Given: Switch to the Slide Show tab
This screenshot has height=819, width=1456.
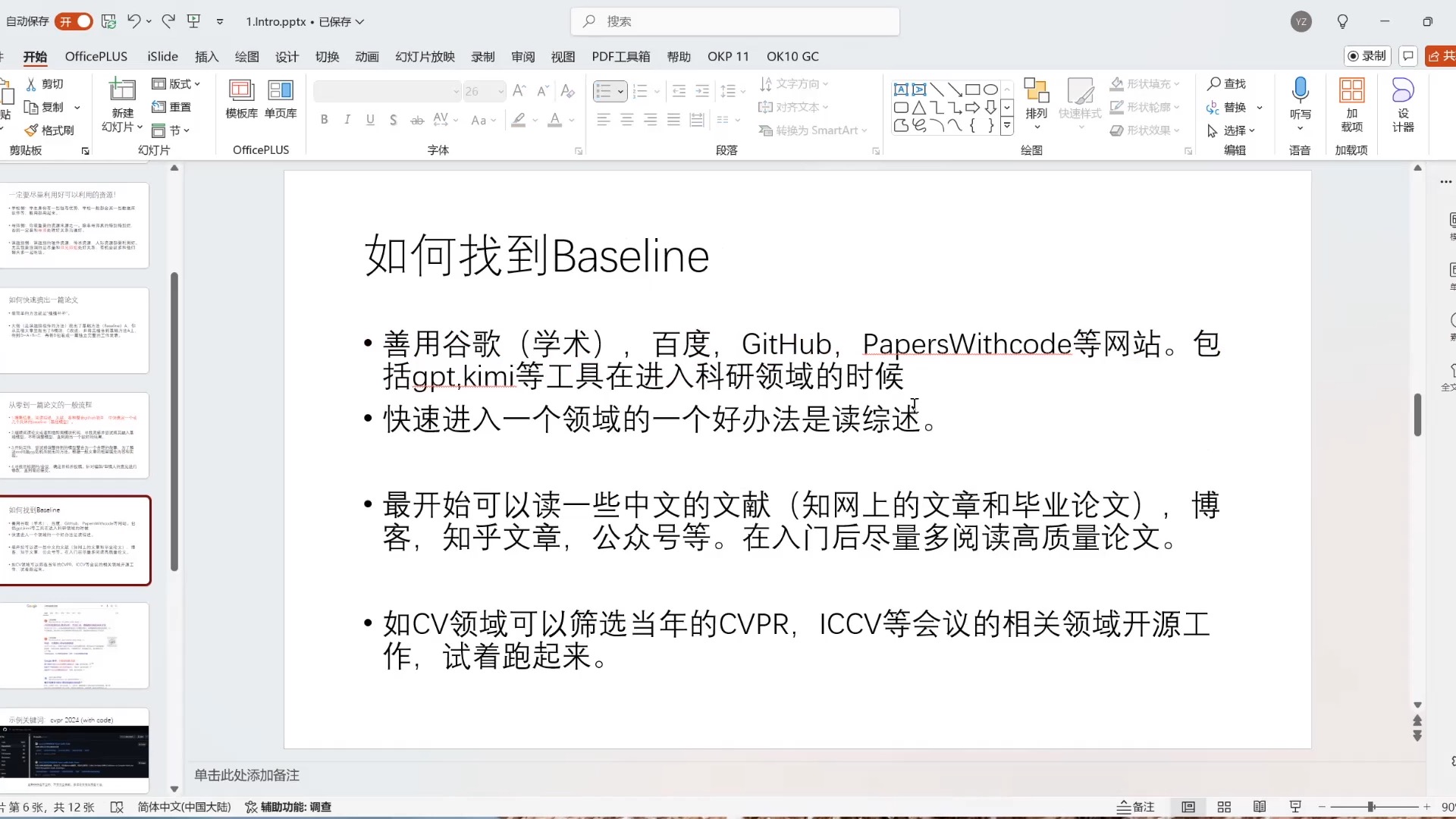Looking at the screenshot, I should [x=425, y=56].
